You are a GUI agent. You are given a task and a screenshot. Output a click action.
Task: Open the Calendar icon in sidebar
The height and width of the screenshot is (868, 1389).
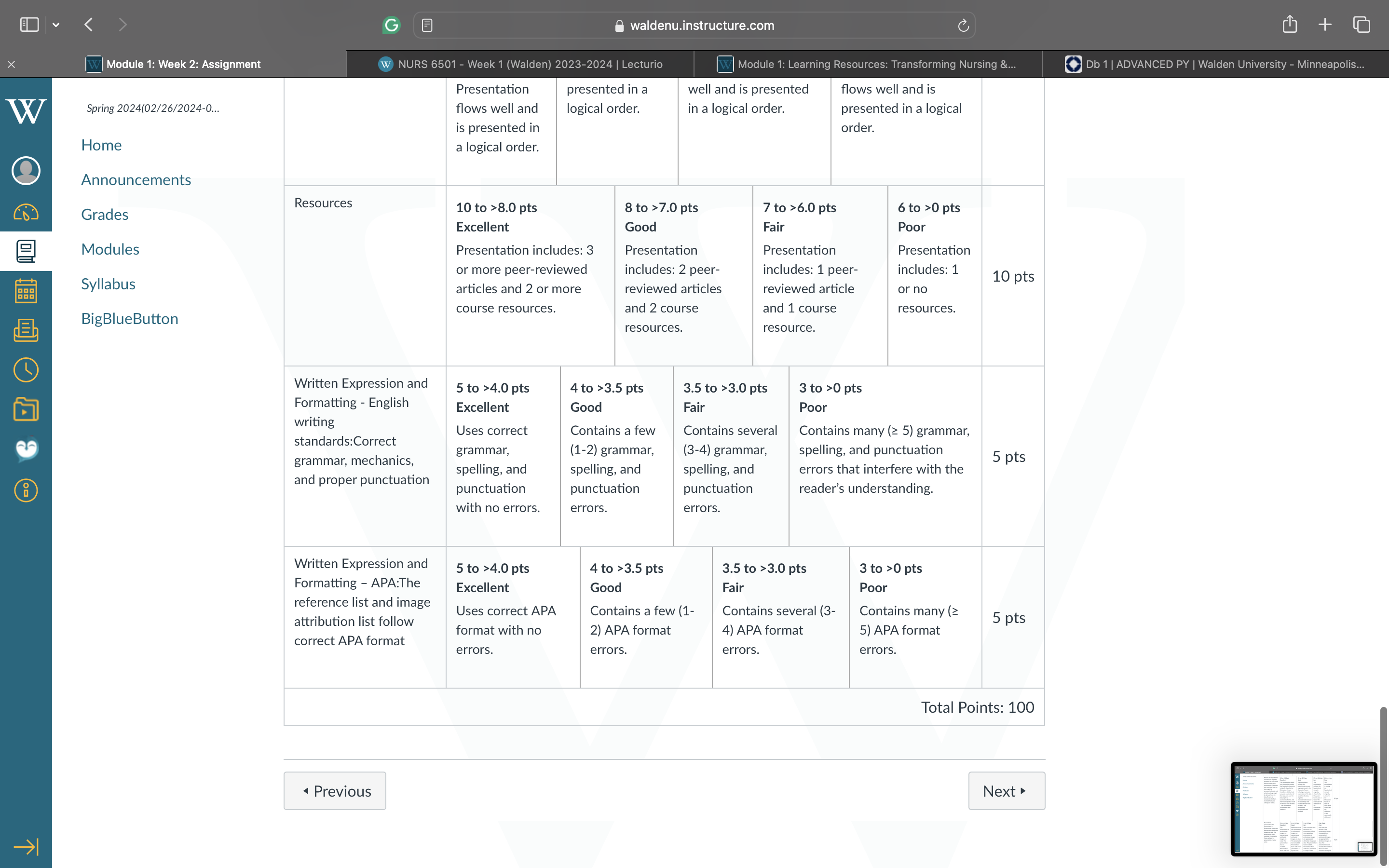[x=26, y=290]
